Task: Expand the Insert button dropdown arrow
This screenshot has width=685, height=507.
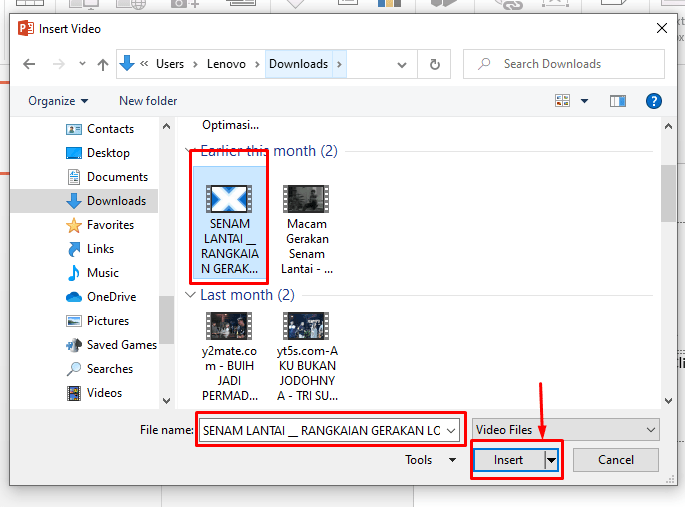Action: pyautogui.click(x=551, y=460)
